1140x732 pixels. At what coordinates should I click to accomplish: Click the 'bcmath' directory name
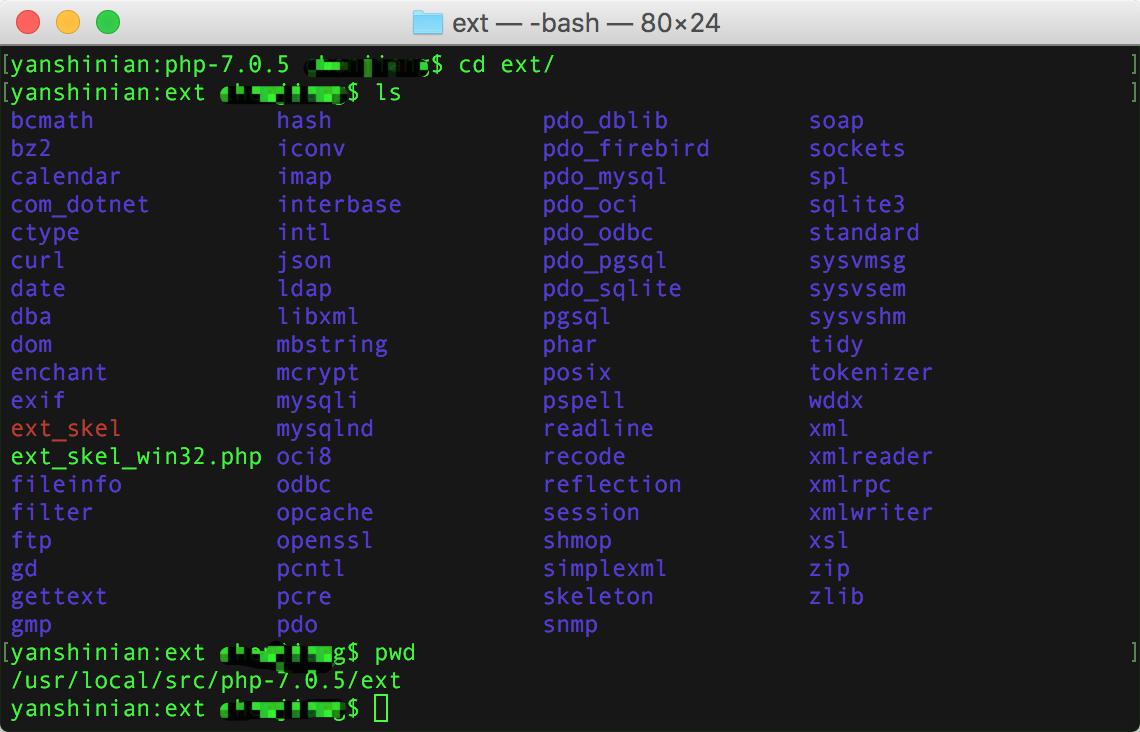coord(52,121)
